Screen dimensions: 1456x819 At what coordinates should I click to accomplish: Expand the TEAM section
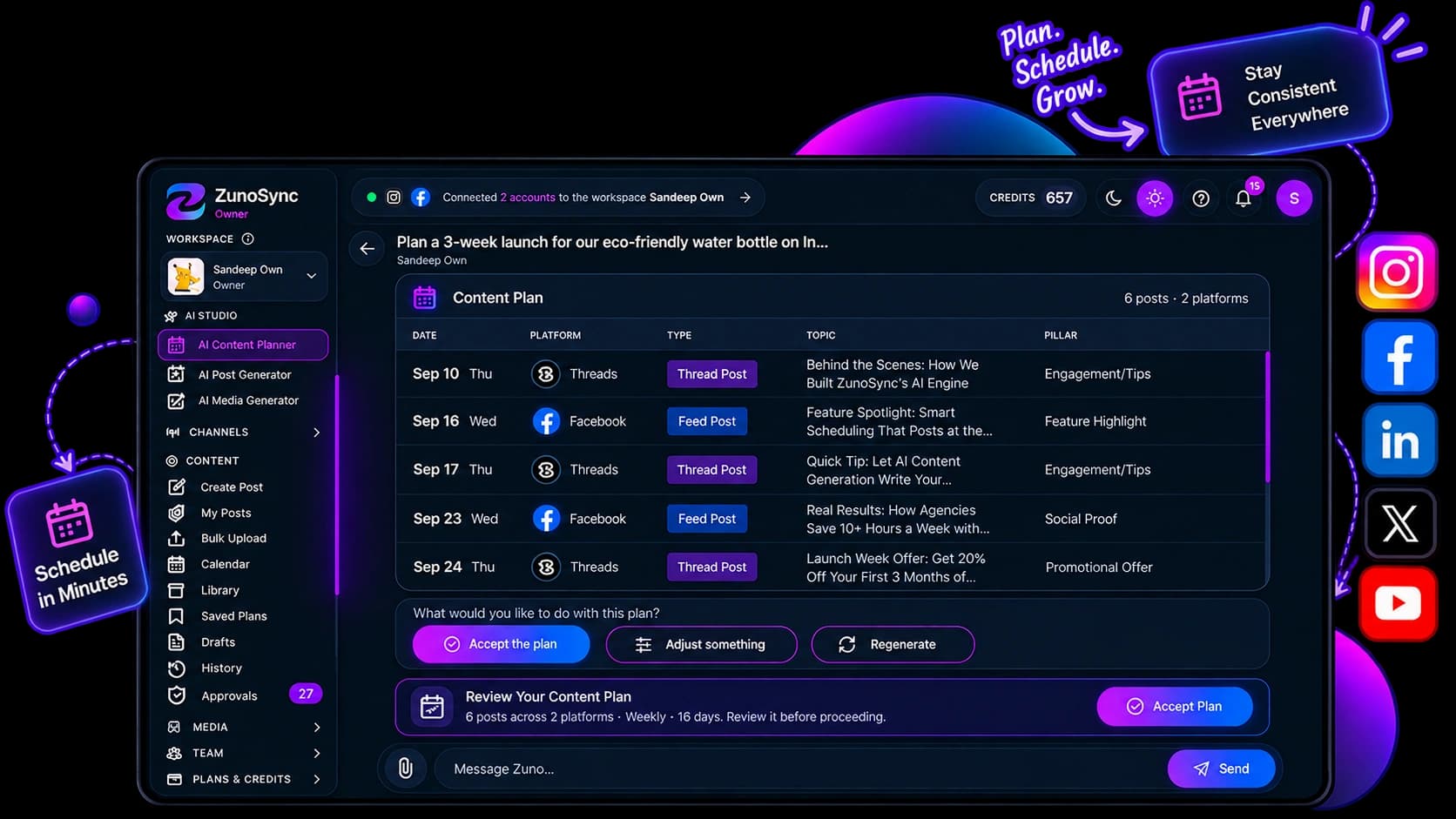coord(317,754)
